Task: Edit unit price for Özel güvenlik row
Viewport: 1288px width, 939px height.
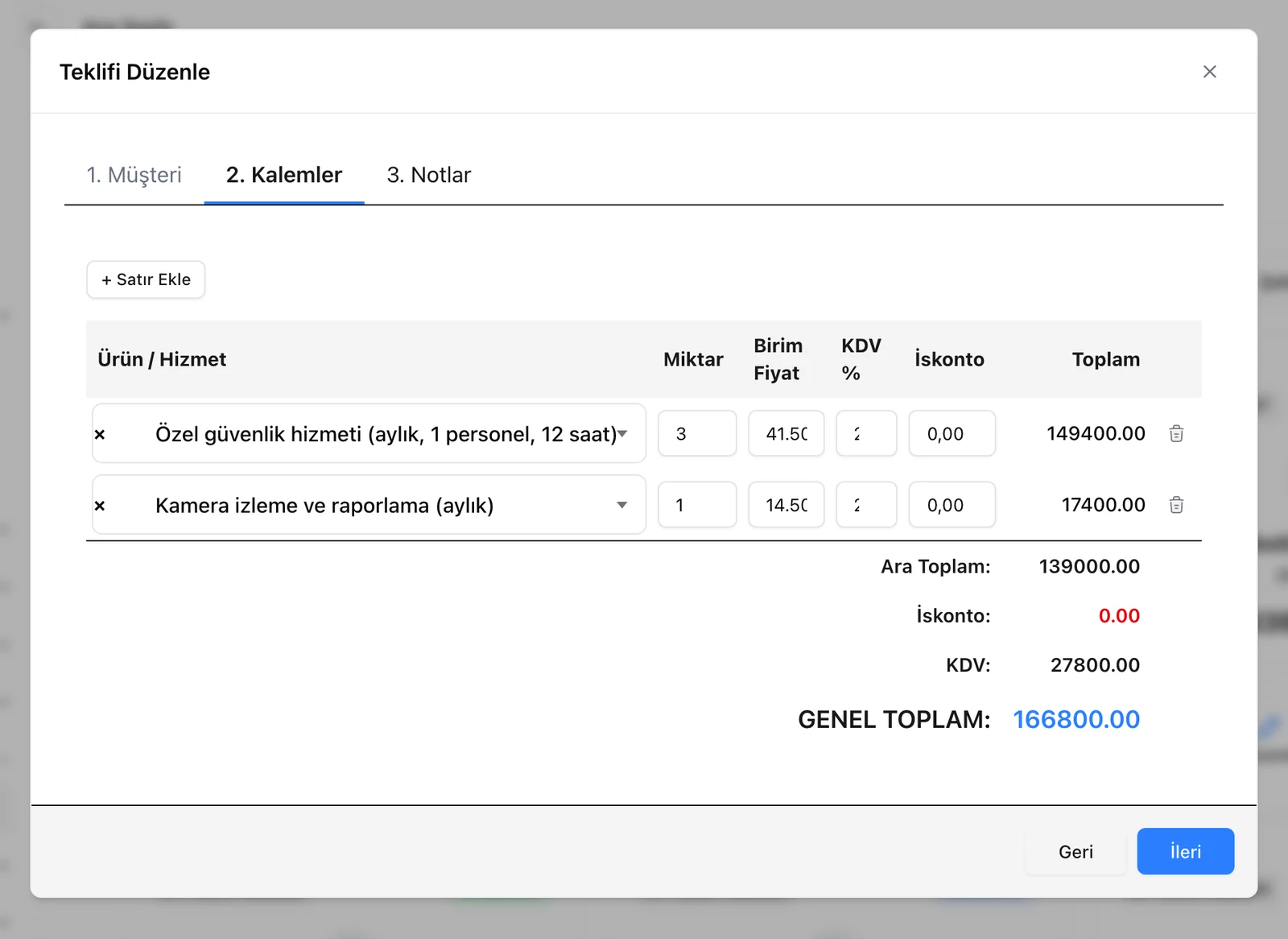Action: point(786,433)
